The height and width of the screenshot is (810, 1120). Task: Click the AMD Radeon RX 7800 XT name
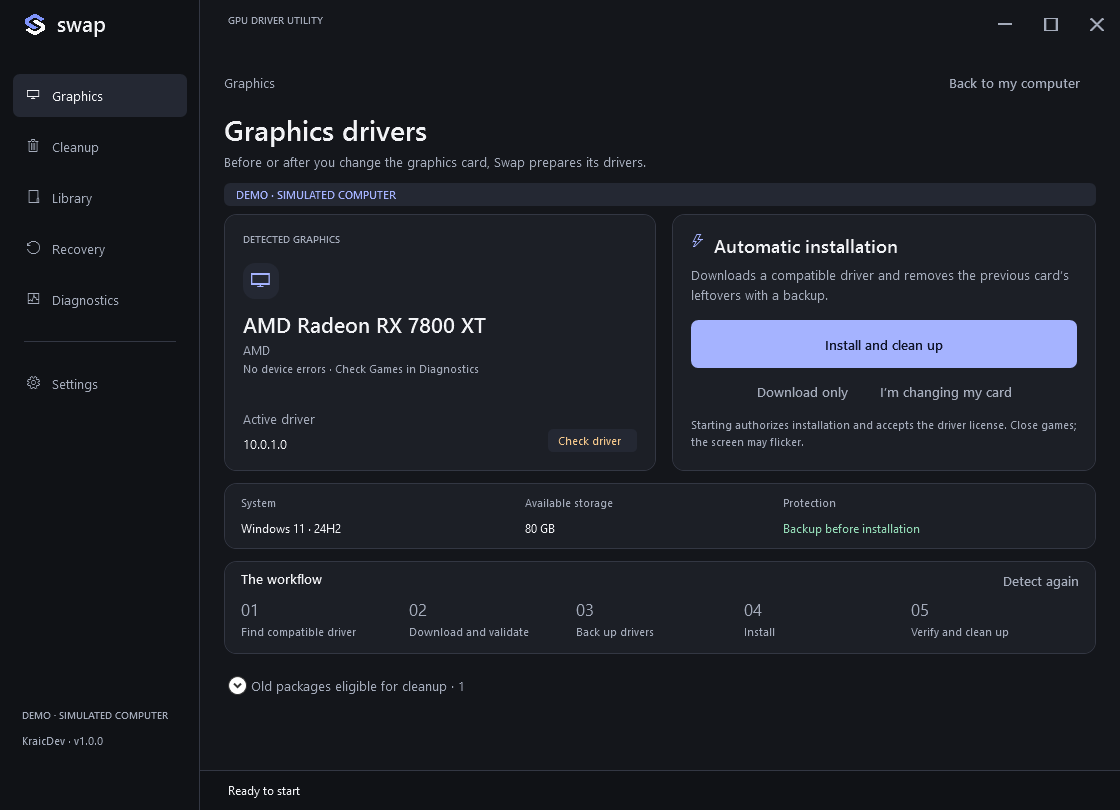364,326
